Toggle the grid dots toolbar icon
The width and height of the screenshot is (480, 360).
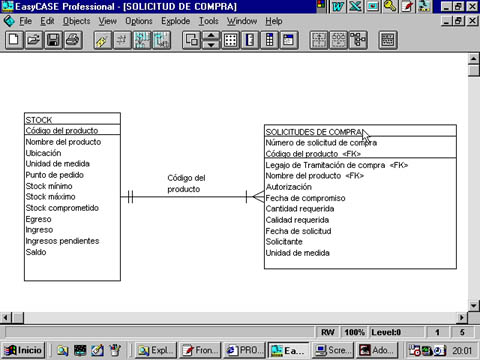tap(231, 40)
